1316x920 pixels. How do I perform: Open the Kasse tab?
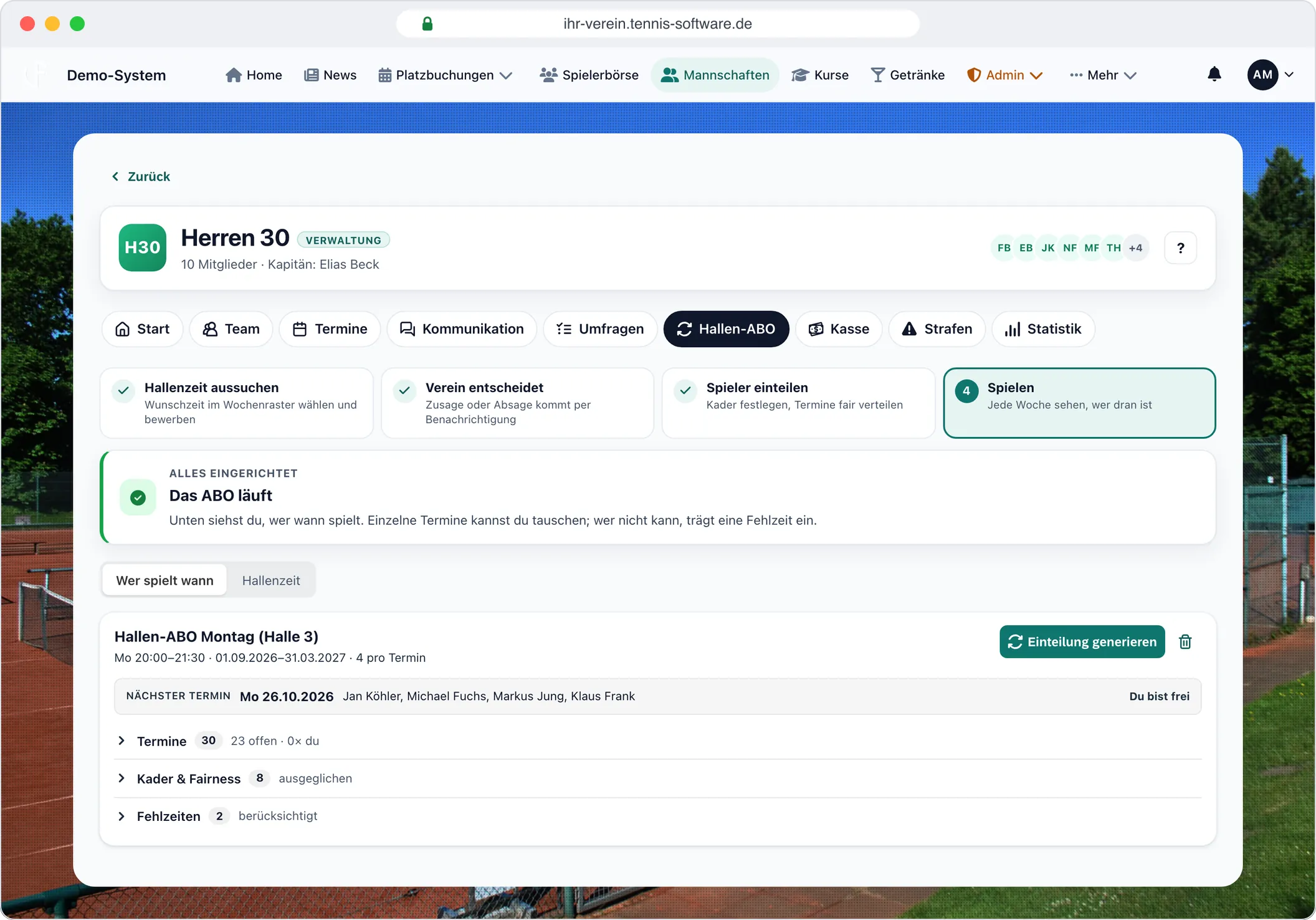(839, 329)
